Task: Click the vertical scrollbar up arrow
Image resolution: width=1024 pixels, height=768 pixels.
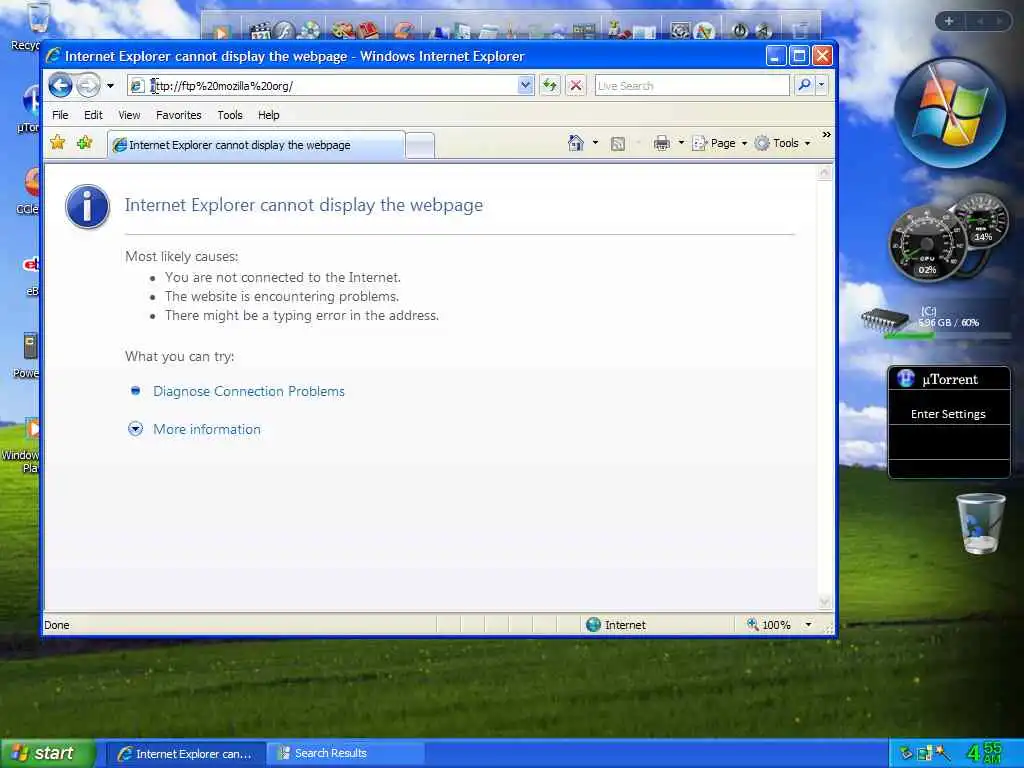Action: 824,173
